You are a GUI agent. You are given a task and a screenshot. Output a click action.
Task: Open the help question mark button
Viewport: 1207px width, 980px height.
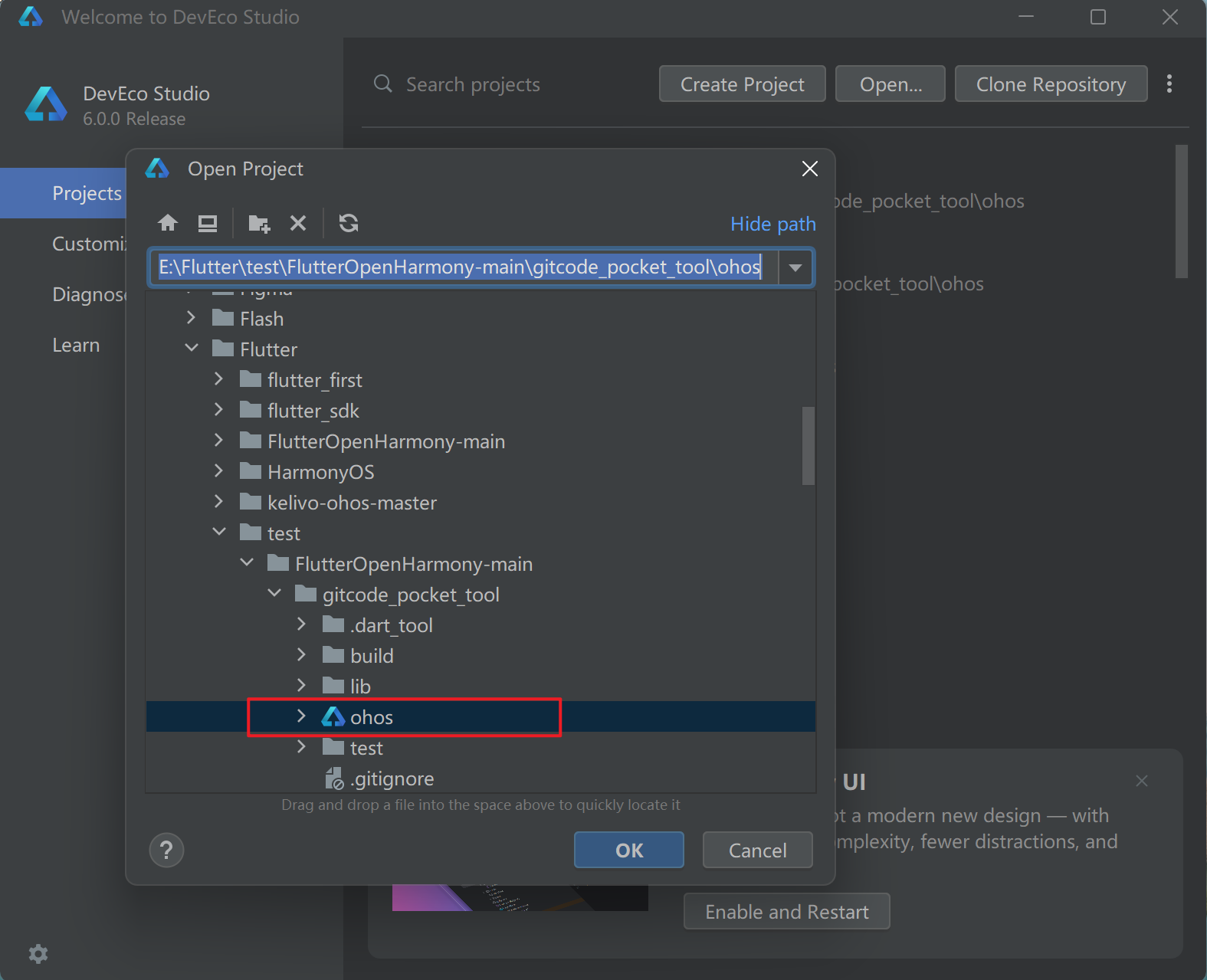pos(166,850)
